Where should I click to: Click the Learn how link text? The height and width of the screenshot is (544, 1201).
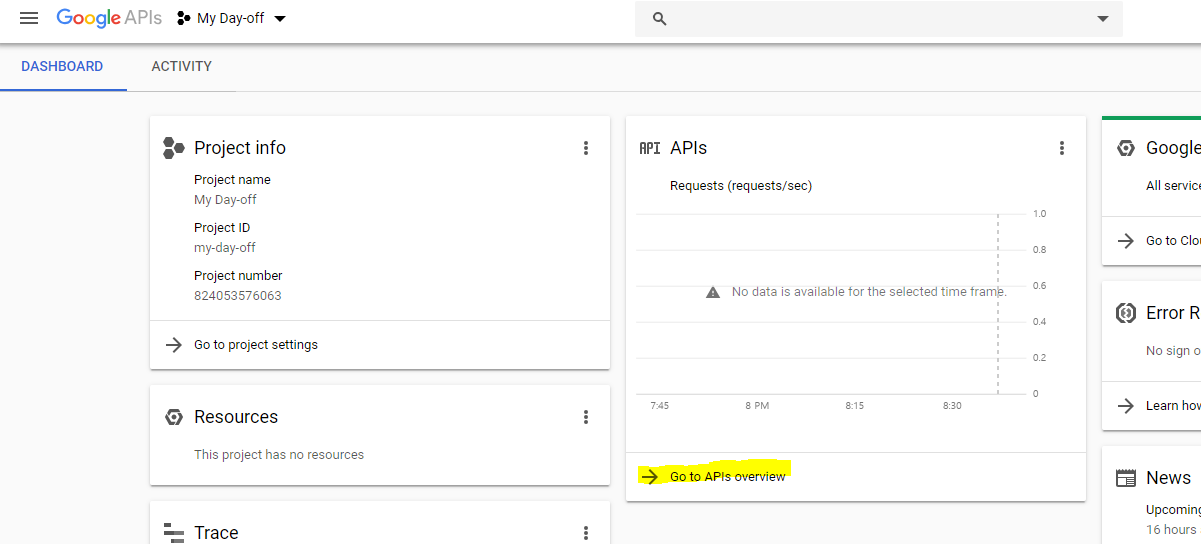tap(1173, 405)
